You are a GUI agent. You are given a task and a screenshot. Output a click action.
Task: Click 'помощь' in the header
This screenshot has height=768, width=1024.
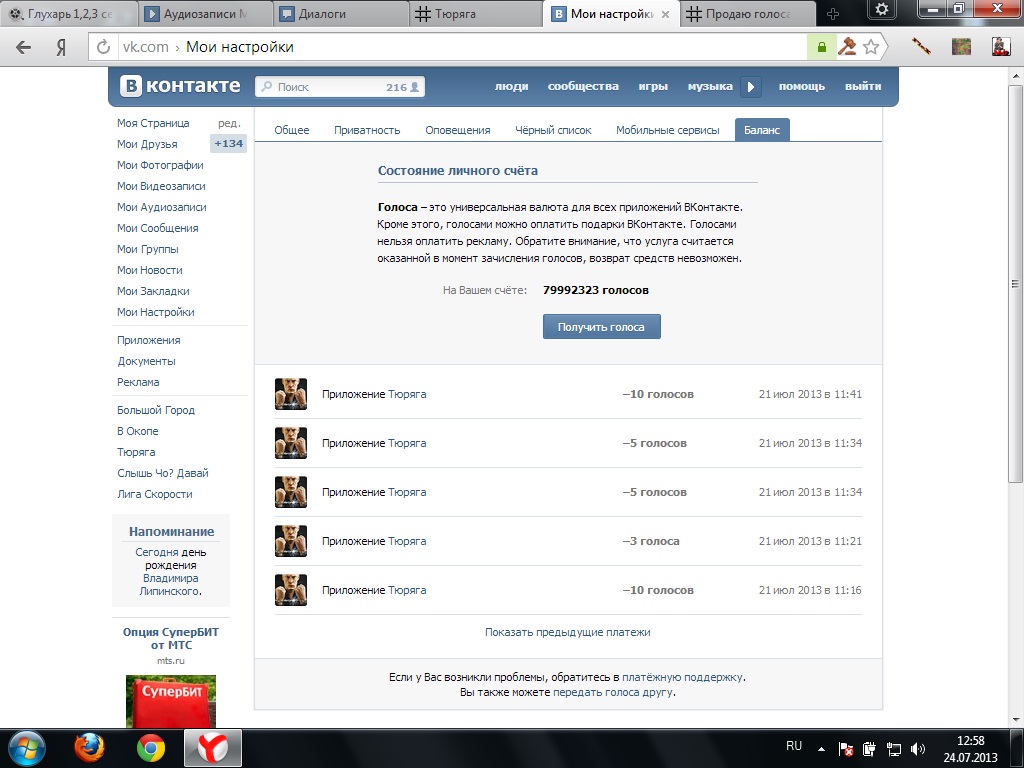tap(802, 86)
